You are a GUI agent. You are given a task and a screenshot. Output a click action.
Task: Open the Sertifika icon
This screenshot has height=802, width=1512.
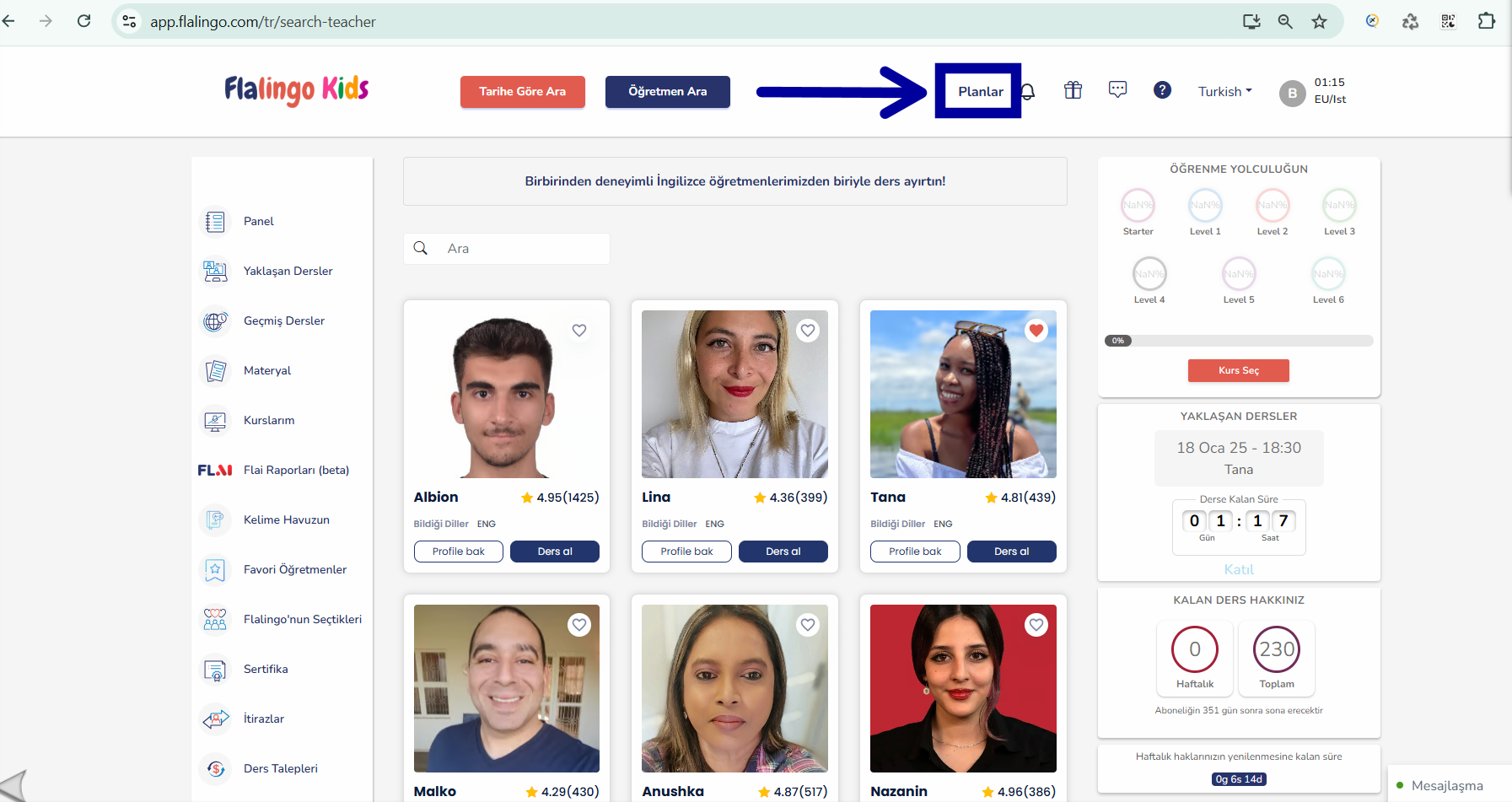point(215,670)
